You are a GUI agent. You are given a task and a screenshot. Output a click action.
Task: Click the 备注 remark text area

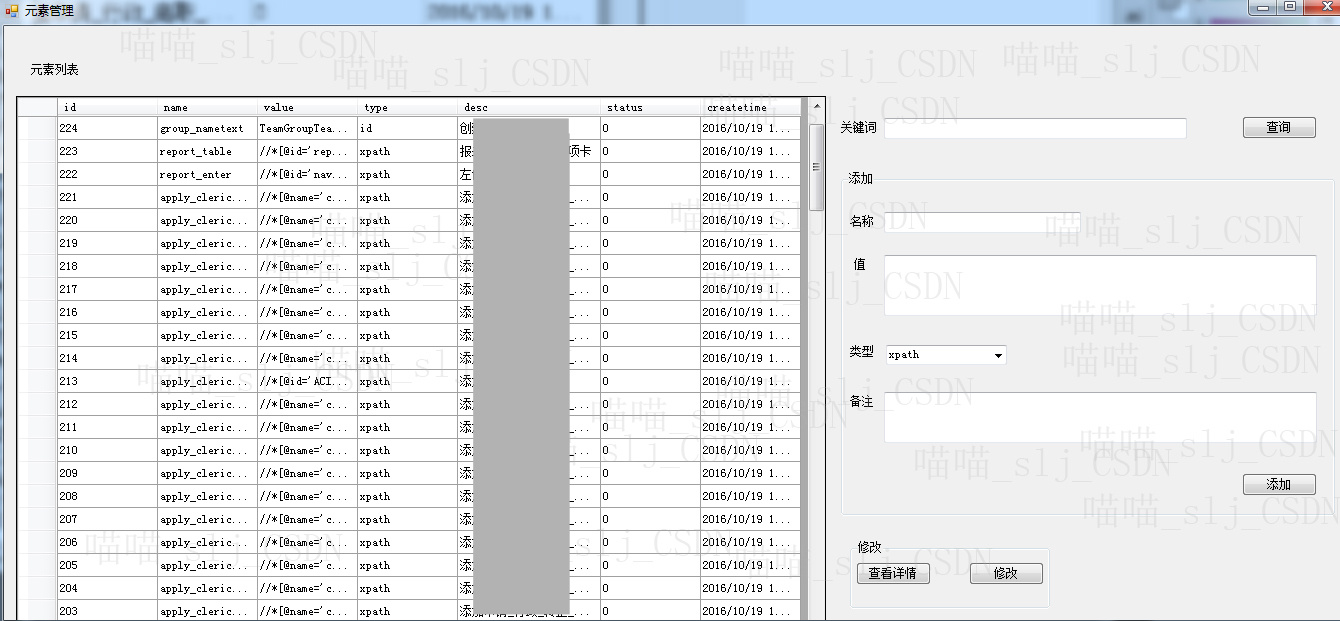click(1099, 417)
